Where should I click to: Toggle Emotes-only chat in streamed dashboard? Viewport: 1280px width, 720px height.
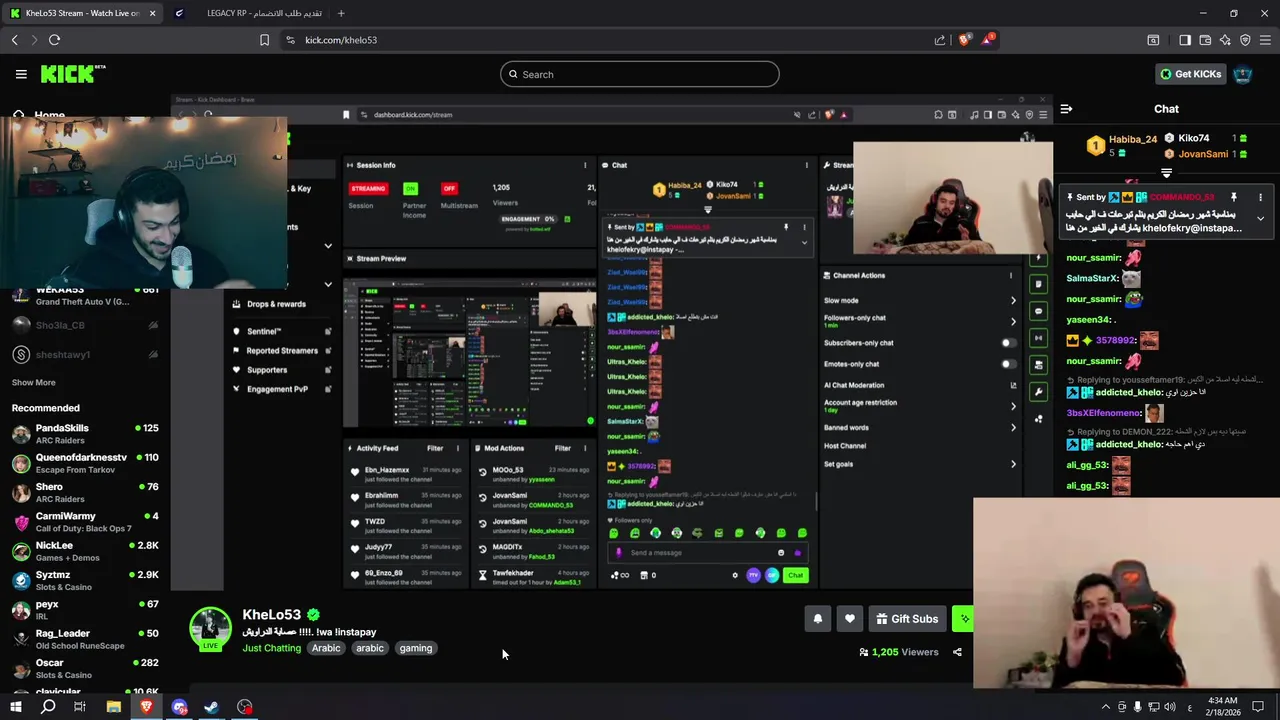click(x=1009, y=364)
